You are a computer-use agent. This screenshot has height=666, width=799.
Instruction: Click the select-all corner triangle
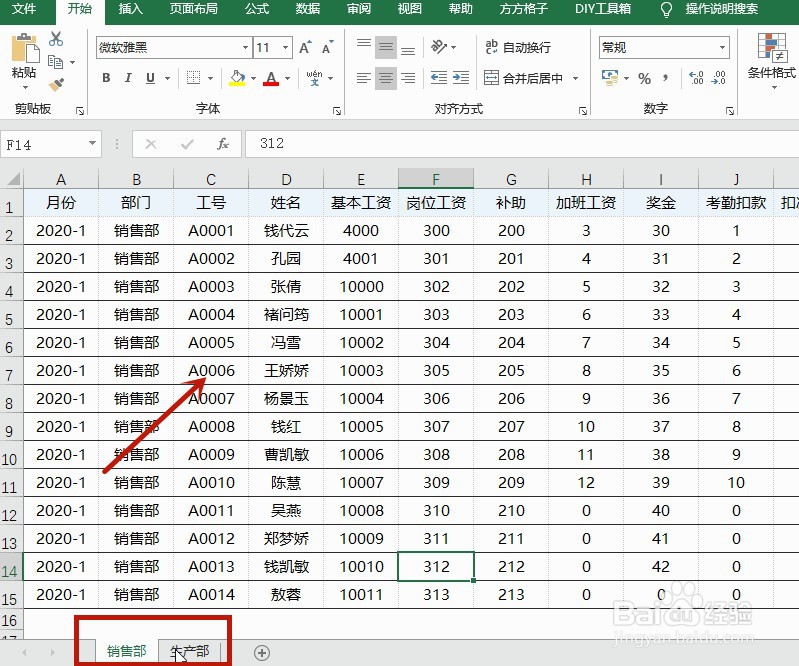tap(12, 179)
